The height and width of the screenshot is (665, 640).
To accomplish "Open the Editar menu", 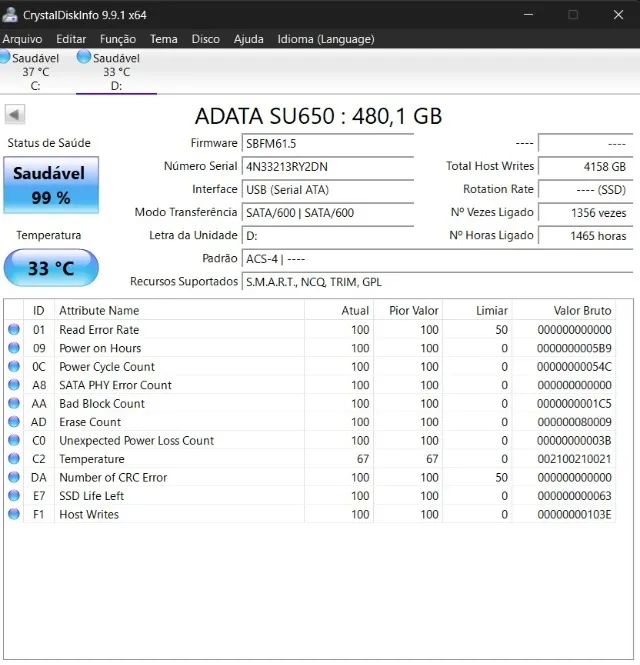I will click(x=71, y=39).
